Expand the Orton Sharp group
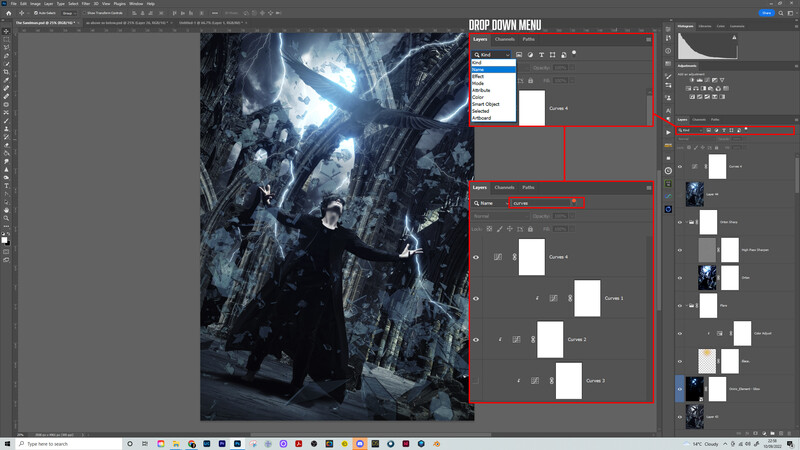This screenshot has height=450, width=800. coord(687,222)
